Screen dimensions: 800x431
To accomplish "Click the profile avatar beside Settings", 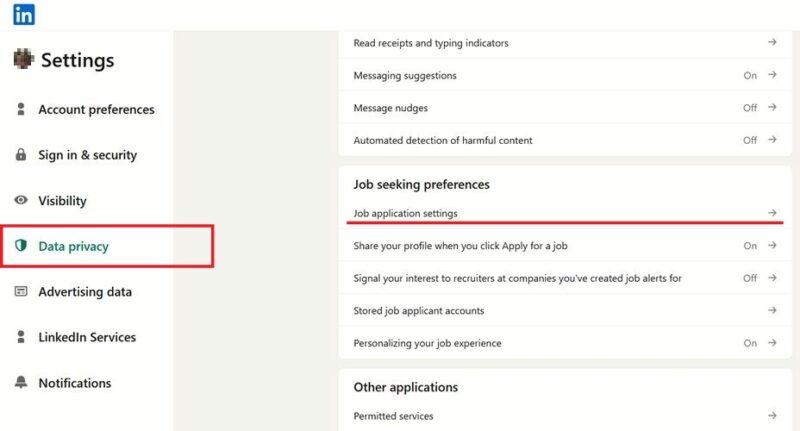I will coord(23,60).
